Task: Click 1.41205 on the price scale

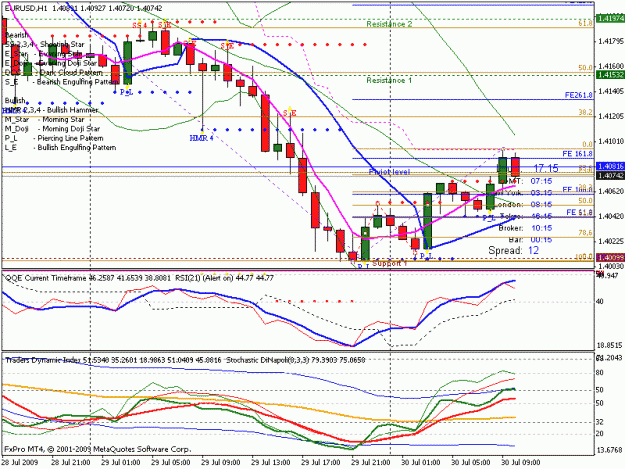Action: [x=611, y=116]
